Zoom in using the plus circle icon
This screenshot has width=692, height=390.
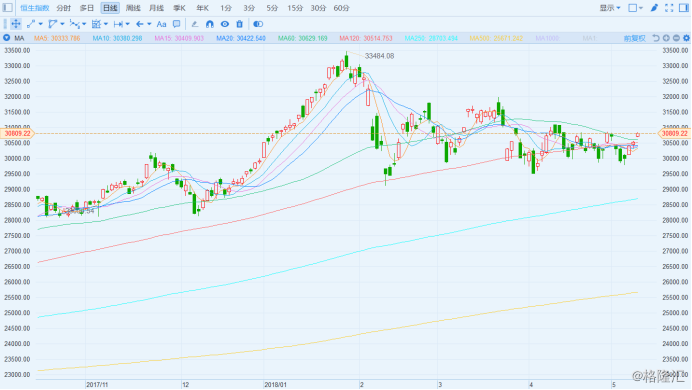pyautogui.click(x=666, y=38)
